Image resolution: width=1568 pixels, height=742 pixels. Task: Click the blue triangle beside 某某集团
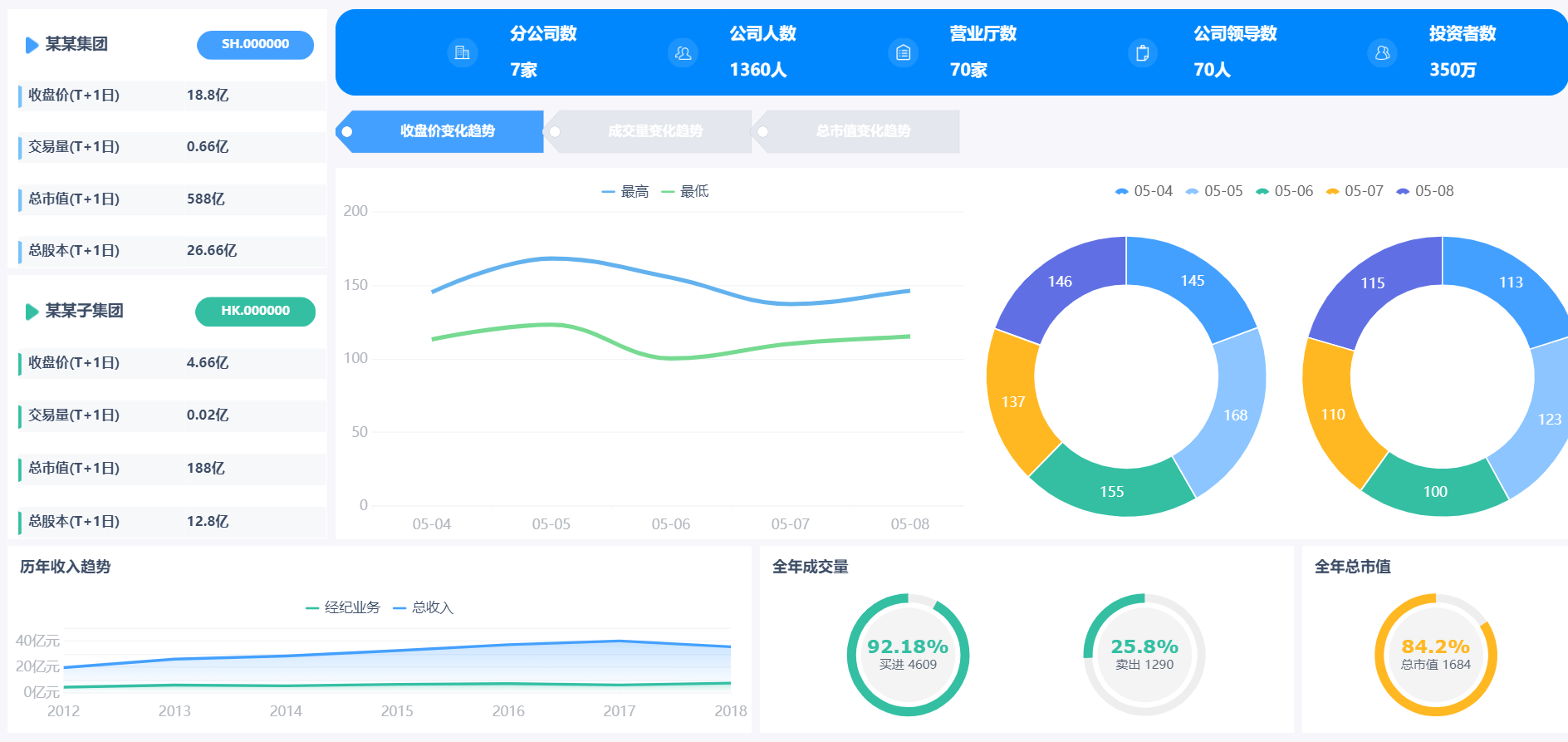pyautogui.click(x=32, y=45)
